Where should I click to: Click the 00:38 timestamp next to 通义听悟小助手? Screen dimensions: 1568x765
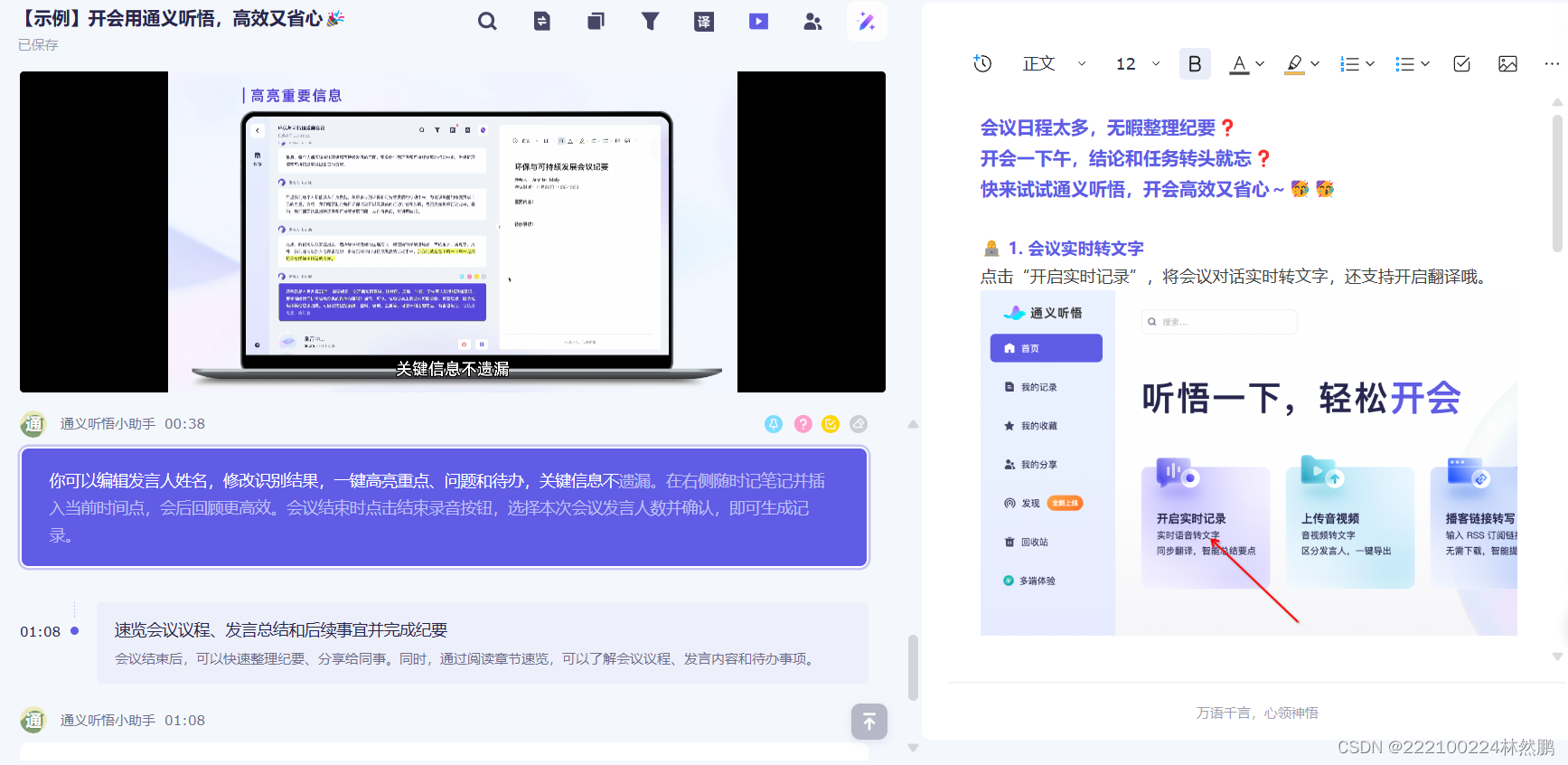(184, 424)
